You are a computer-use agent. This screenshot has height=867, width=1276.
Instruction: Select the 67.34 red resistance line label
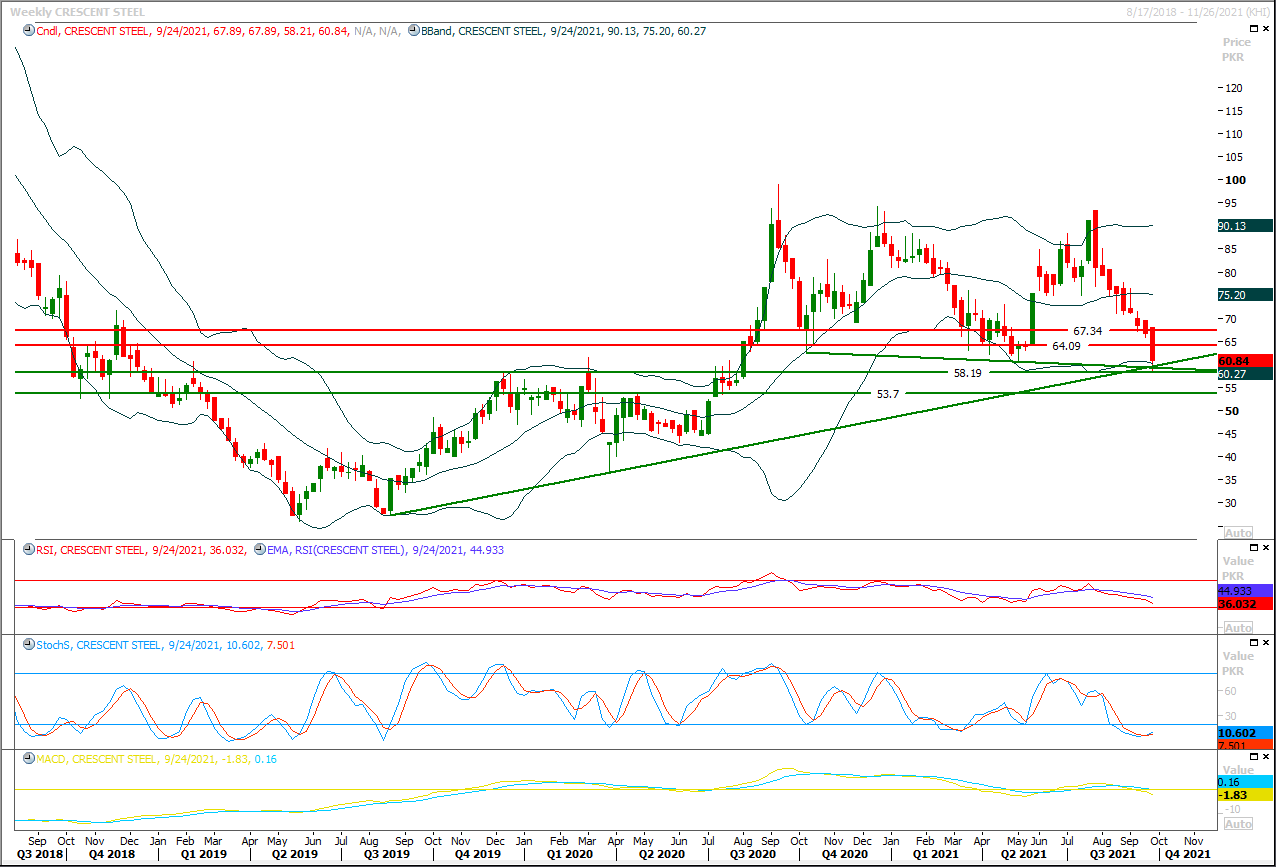(x=1087, y=330)
